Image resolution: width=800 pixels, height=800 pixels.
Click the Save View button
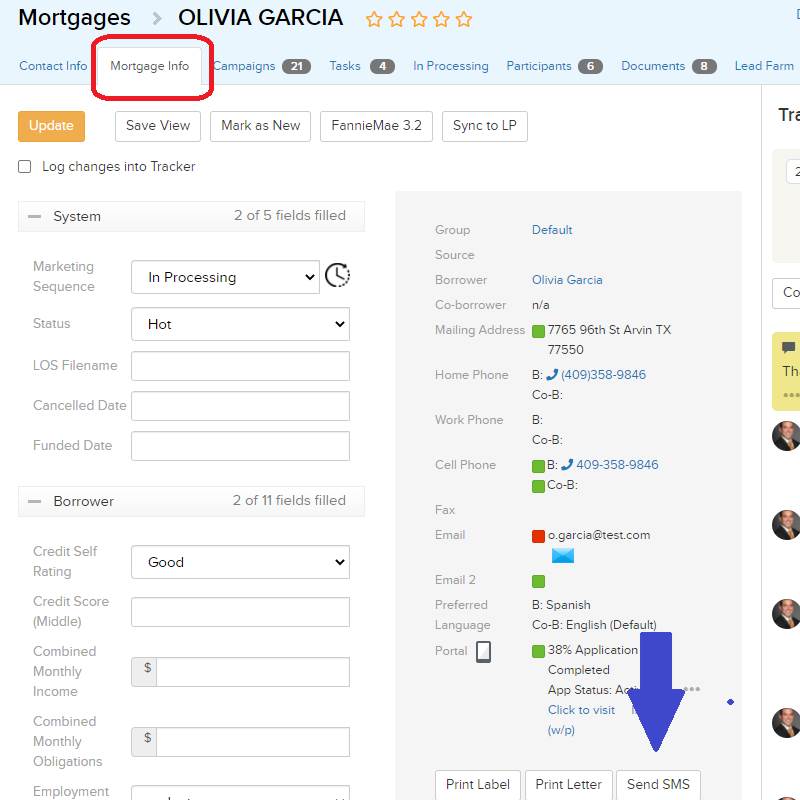(158, 126)
